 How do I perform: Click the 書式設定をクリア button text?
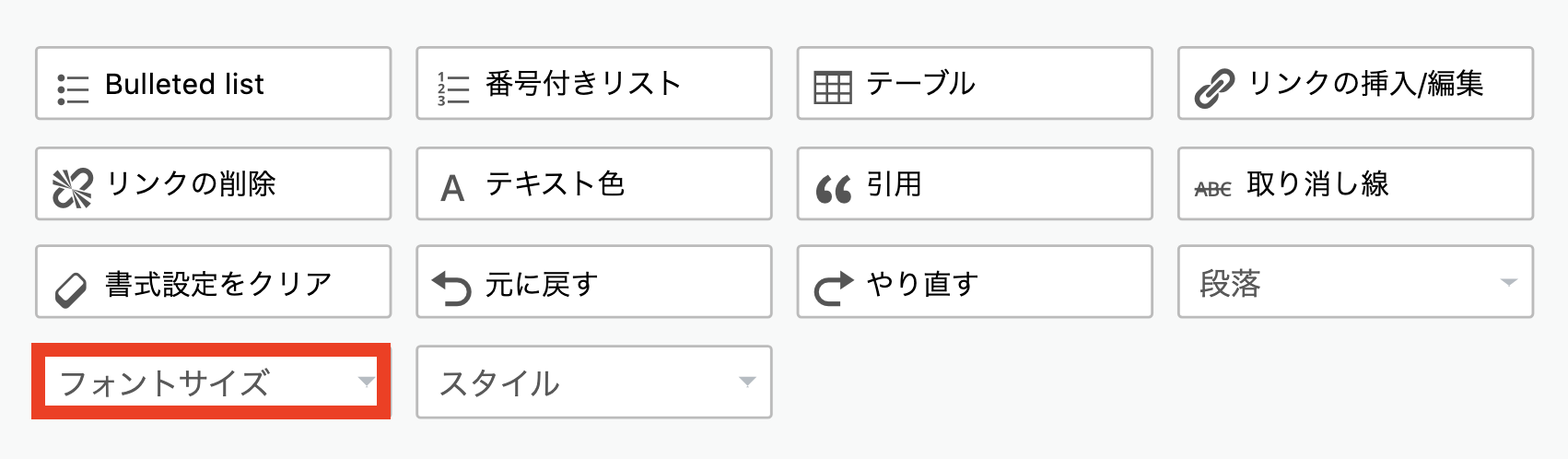[218, 284]
